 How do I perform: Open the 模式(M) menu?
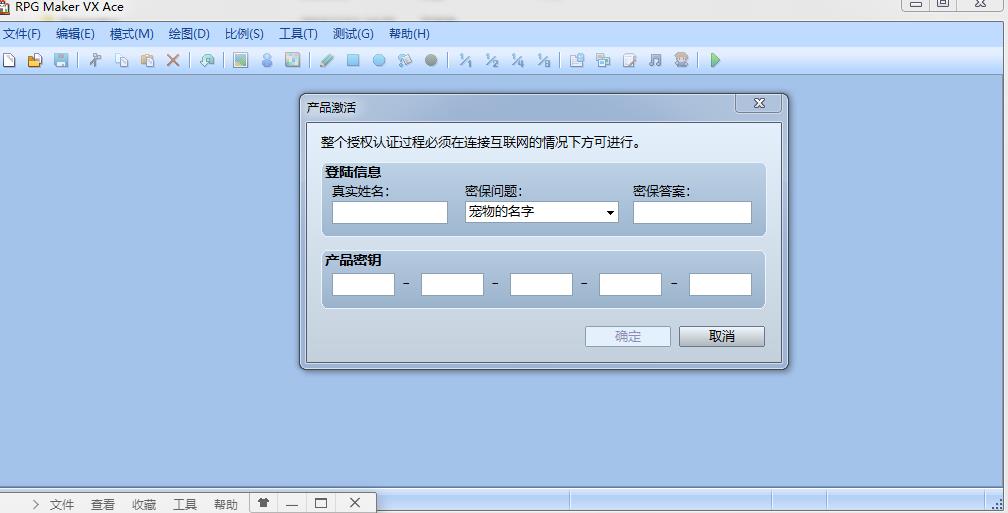tap(132, 34)
